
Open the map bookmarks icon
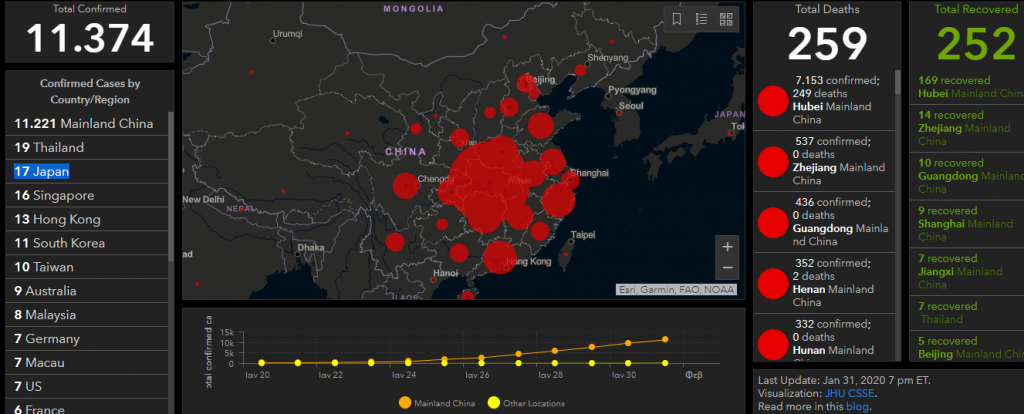(x=677, y=19)
